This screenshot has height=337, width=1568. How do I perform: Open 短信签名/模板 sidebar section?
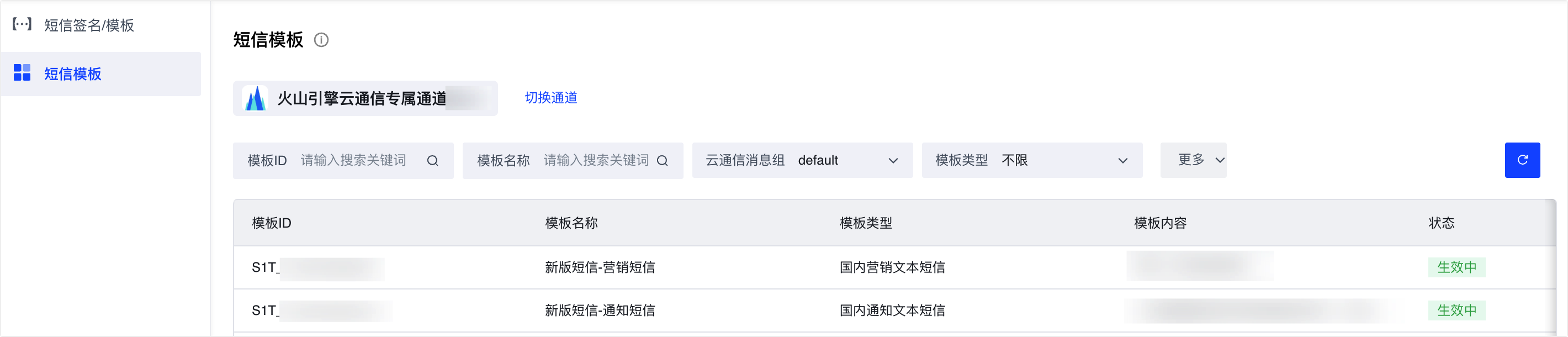click(89, 25)
